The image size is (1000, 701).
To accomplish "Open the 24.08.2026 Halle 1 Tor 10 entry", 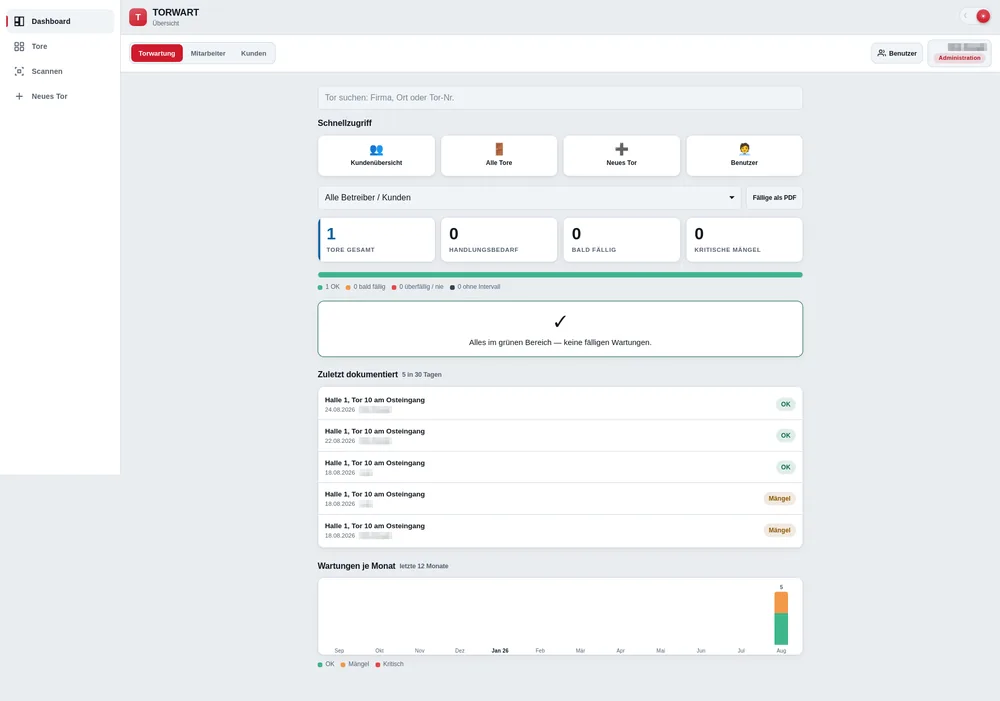I will 560,404.
